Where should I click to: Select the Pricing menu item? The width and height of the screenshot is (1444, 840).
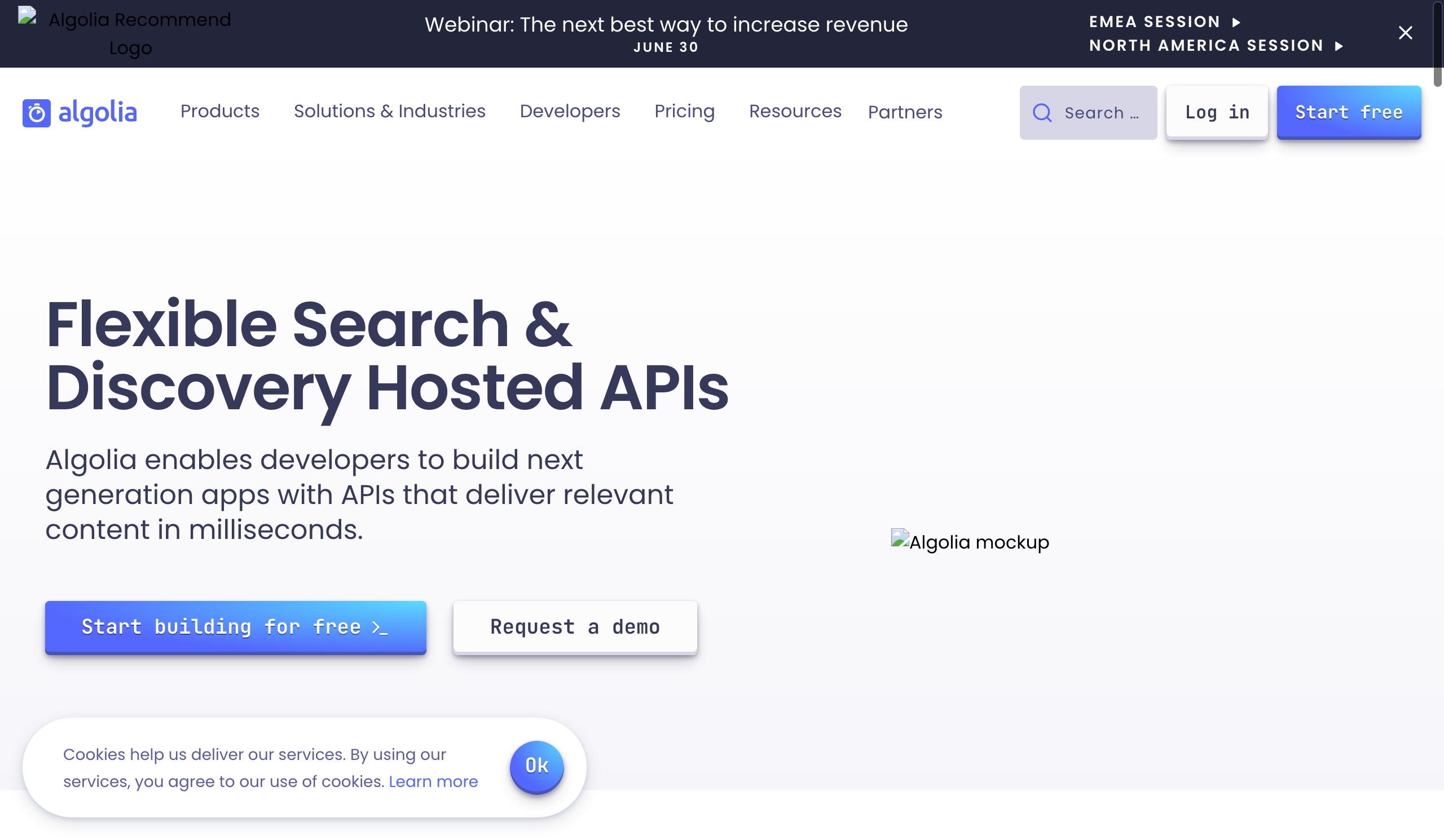685,111
